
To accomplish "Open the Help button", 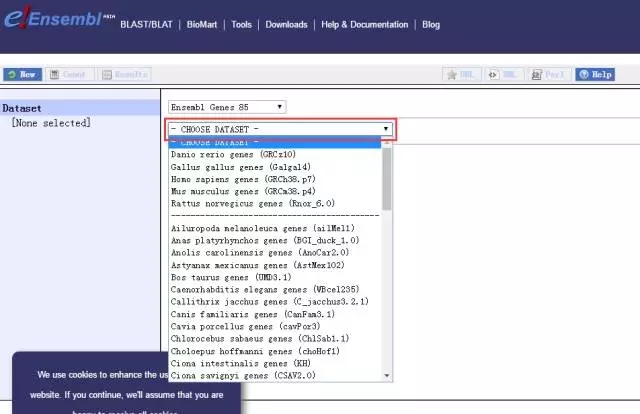I will 595,74.
